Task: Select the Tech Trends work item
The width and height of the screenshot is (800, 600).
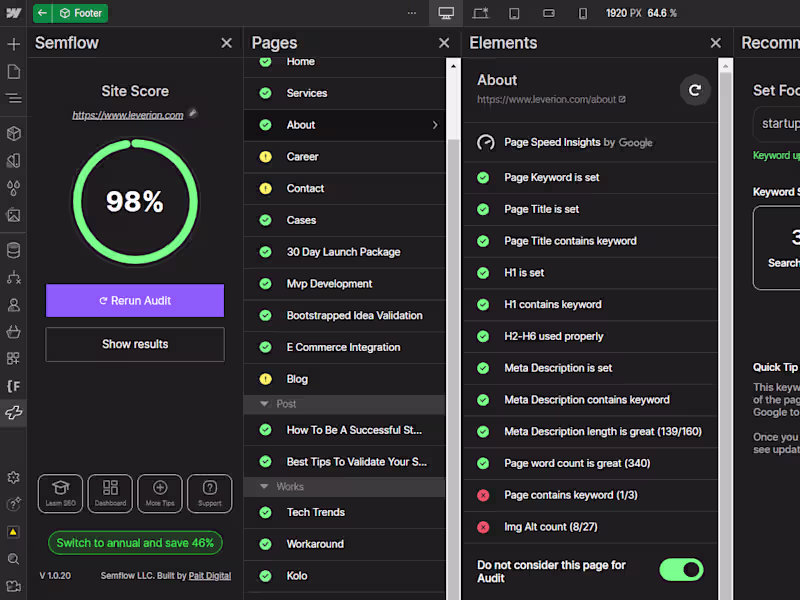Action: [344, 512]
